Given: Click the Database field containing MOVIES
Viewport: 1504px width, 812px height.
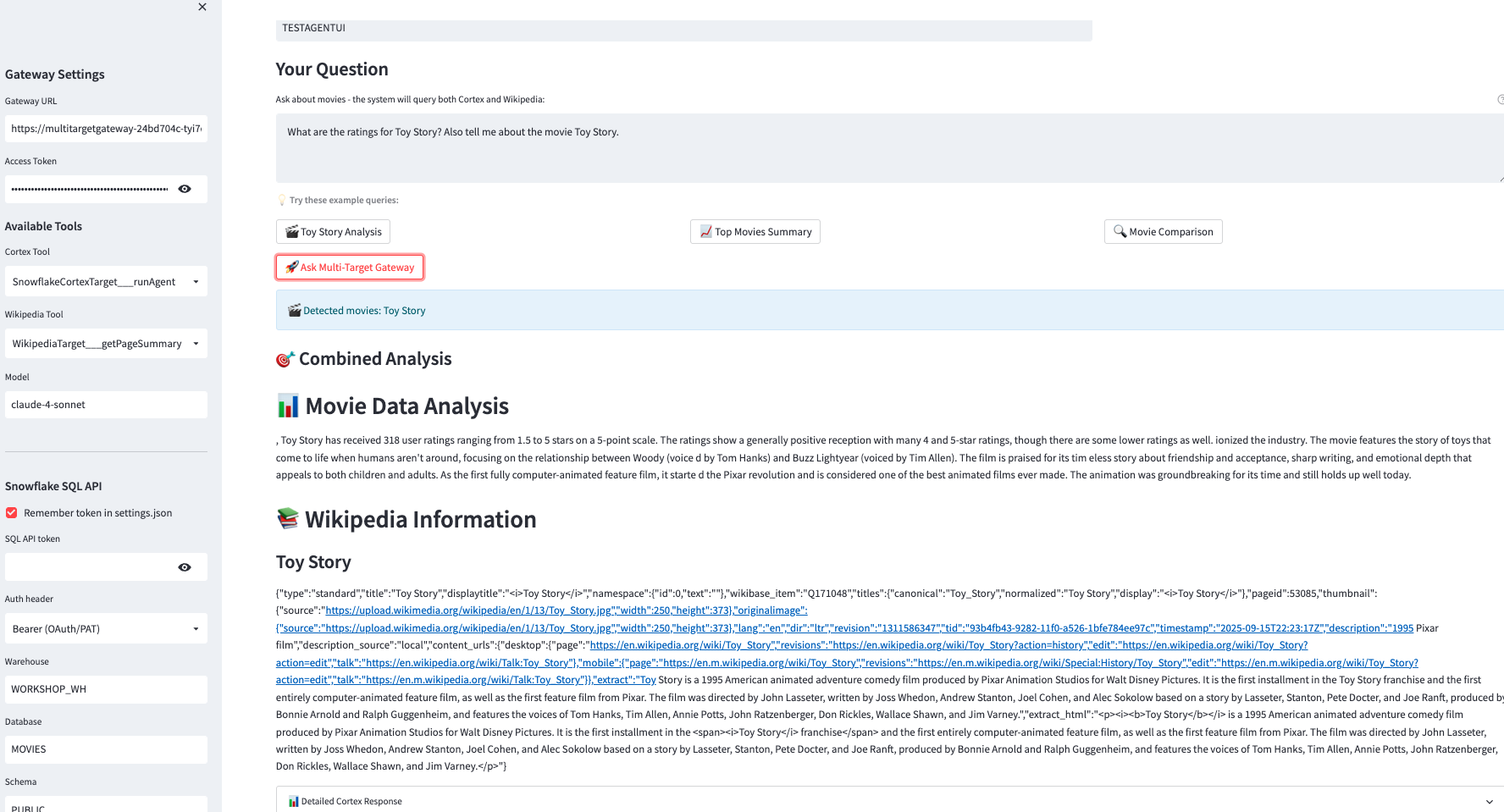Looking at the screenshot, I should click(x=106, y=749).
